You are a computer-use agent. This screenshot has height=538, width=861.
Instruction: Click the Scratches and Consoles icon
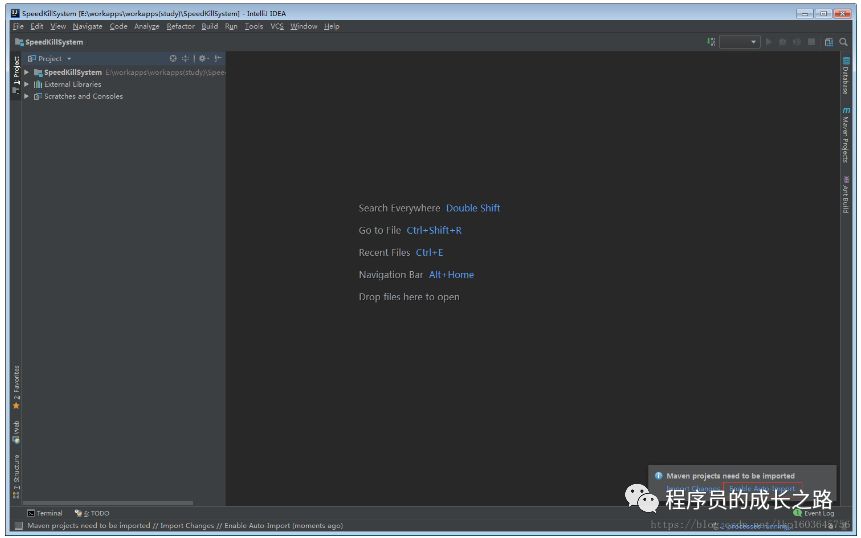click(x=38, y=97)
